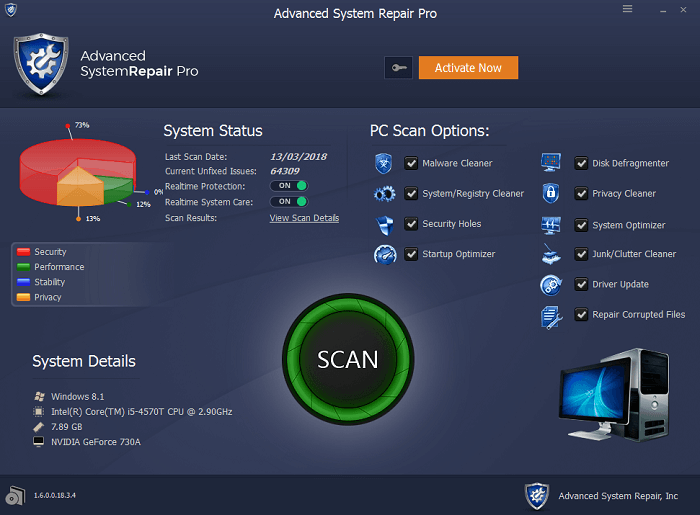
Task: Click the System Optimizer icon
Action: [550, 225]
